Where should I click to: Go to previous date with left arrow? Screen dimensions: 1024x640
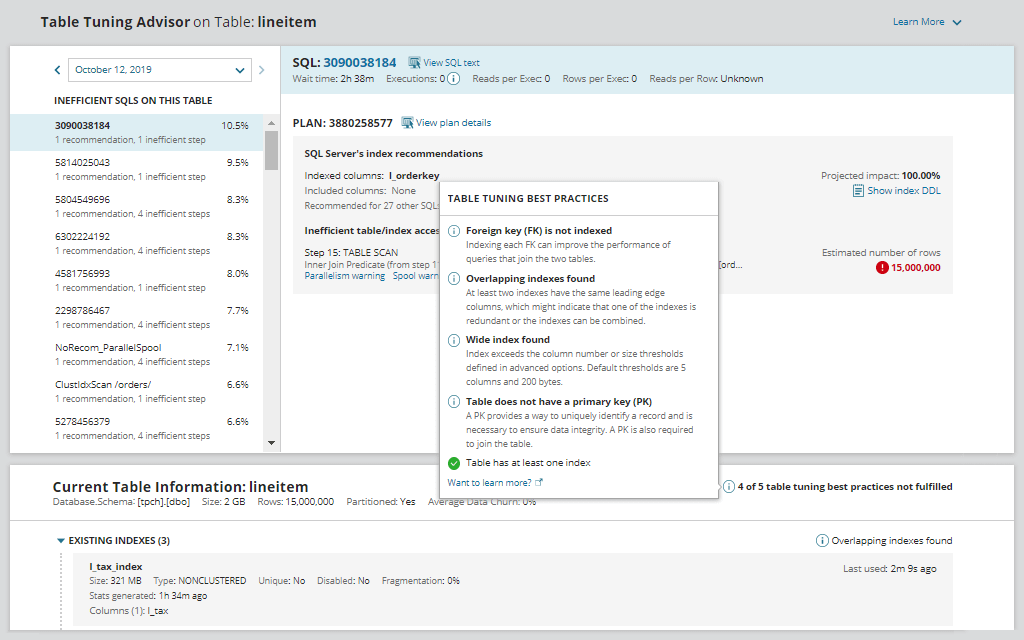point(57,70)
